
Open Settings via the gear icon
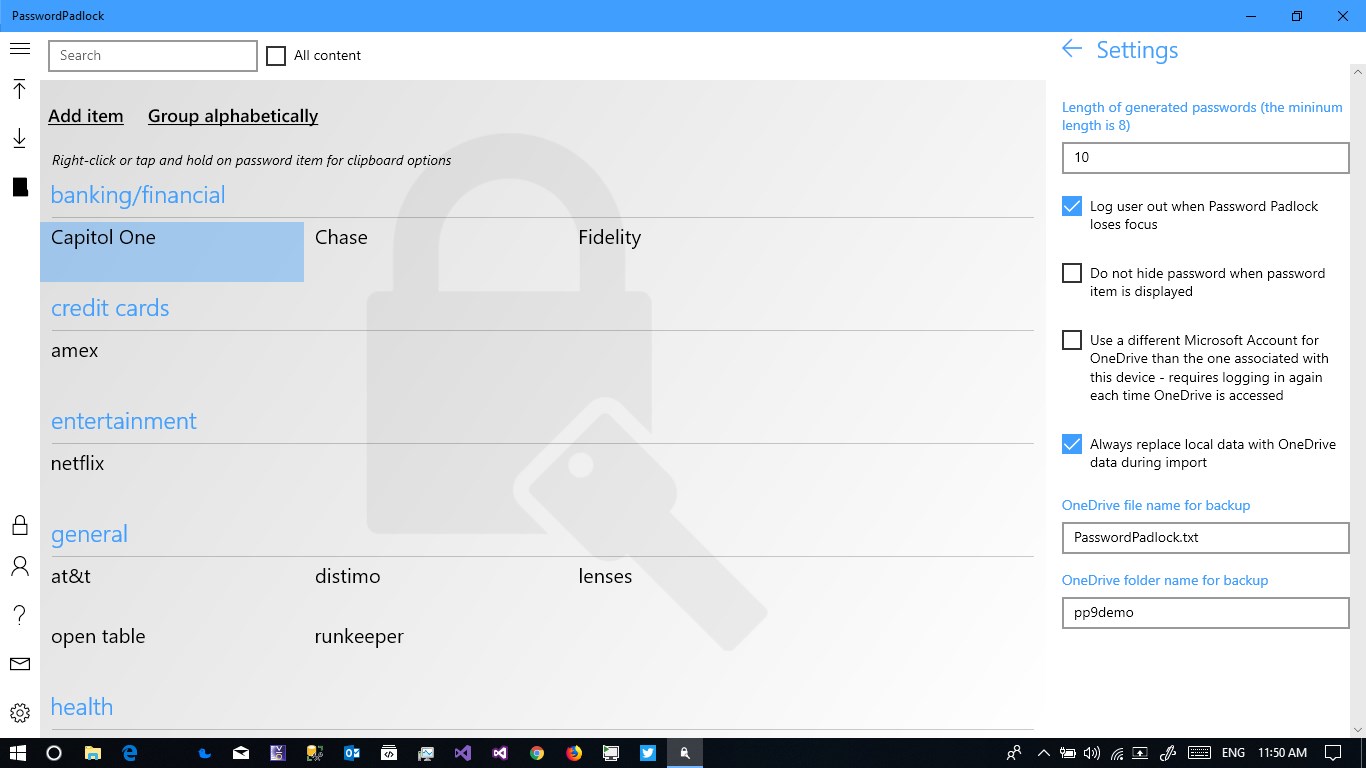pos(19,711)
